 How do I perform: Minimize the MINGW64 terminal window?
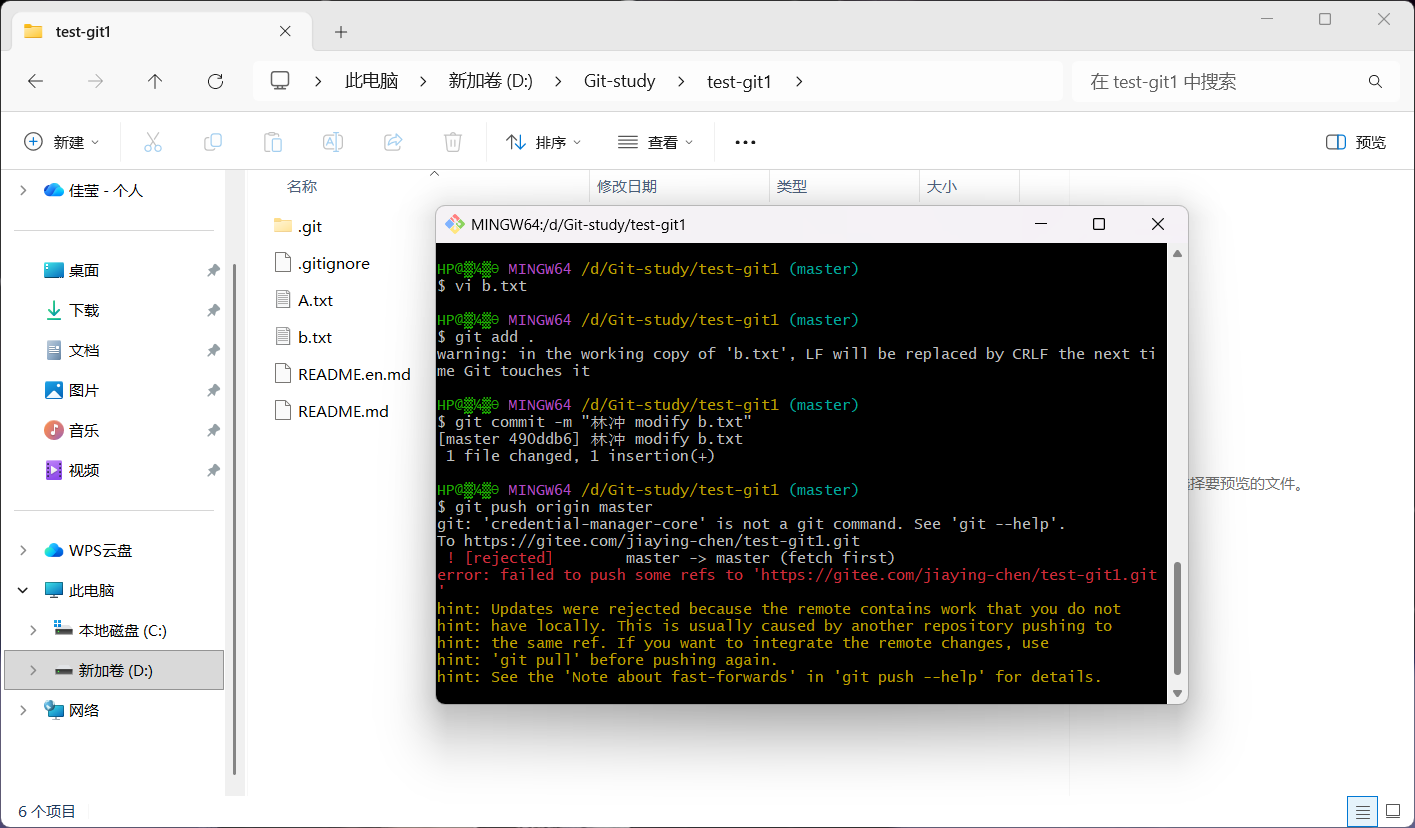click(x=1041, y=224)
